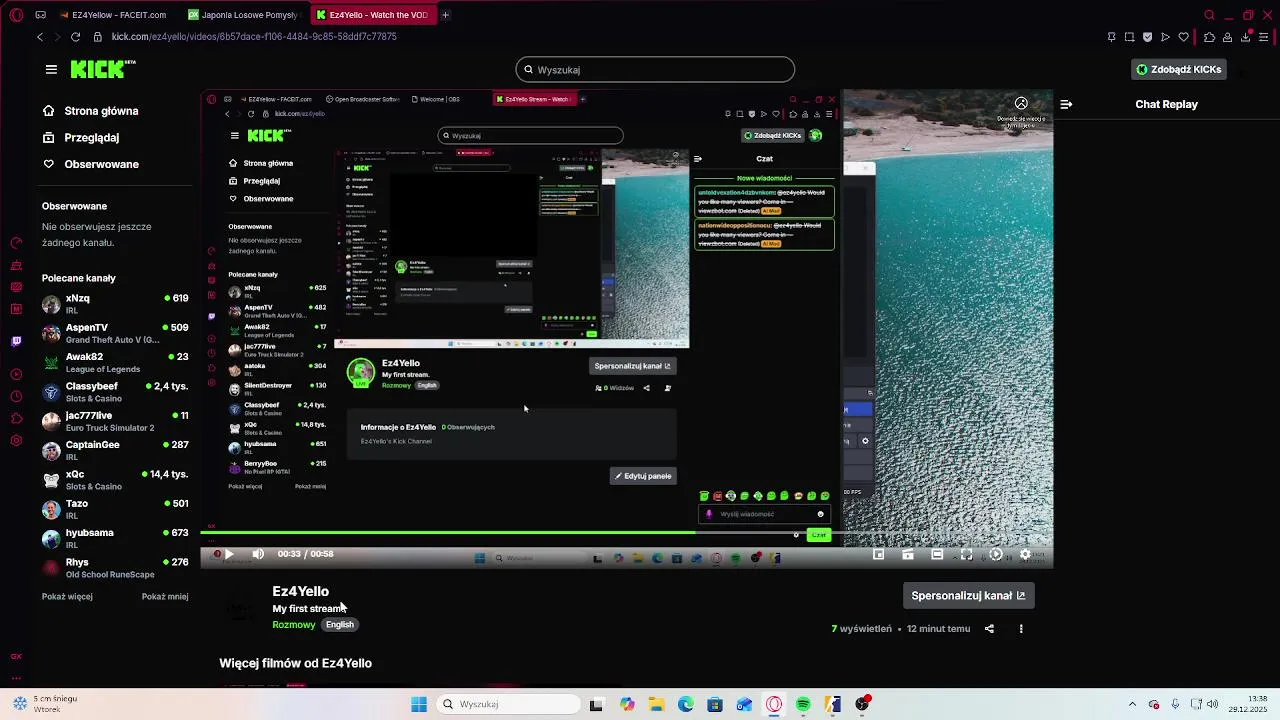Open Opera ad blocker shield icon
Viewport: 1280px width, 720px height.
(1147, 37)
